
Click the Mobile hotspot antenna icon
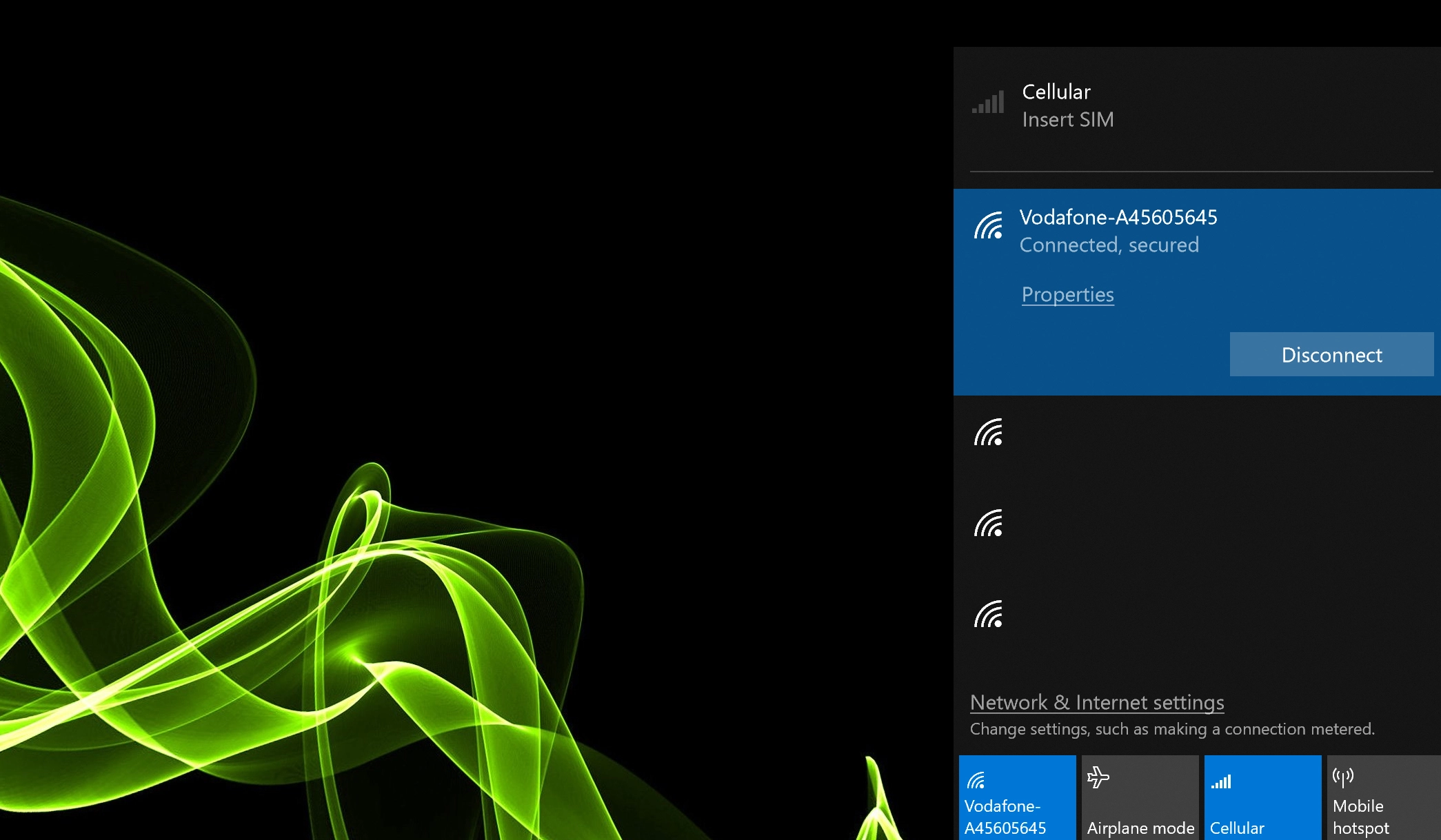coord(1342,777)
